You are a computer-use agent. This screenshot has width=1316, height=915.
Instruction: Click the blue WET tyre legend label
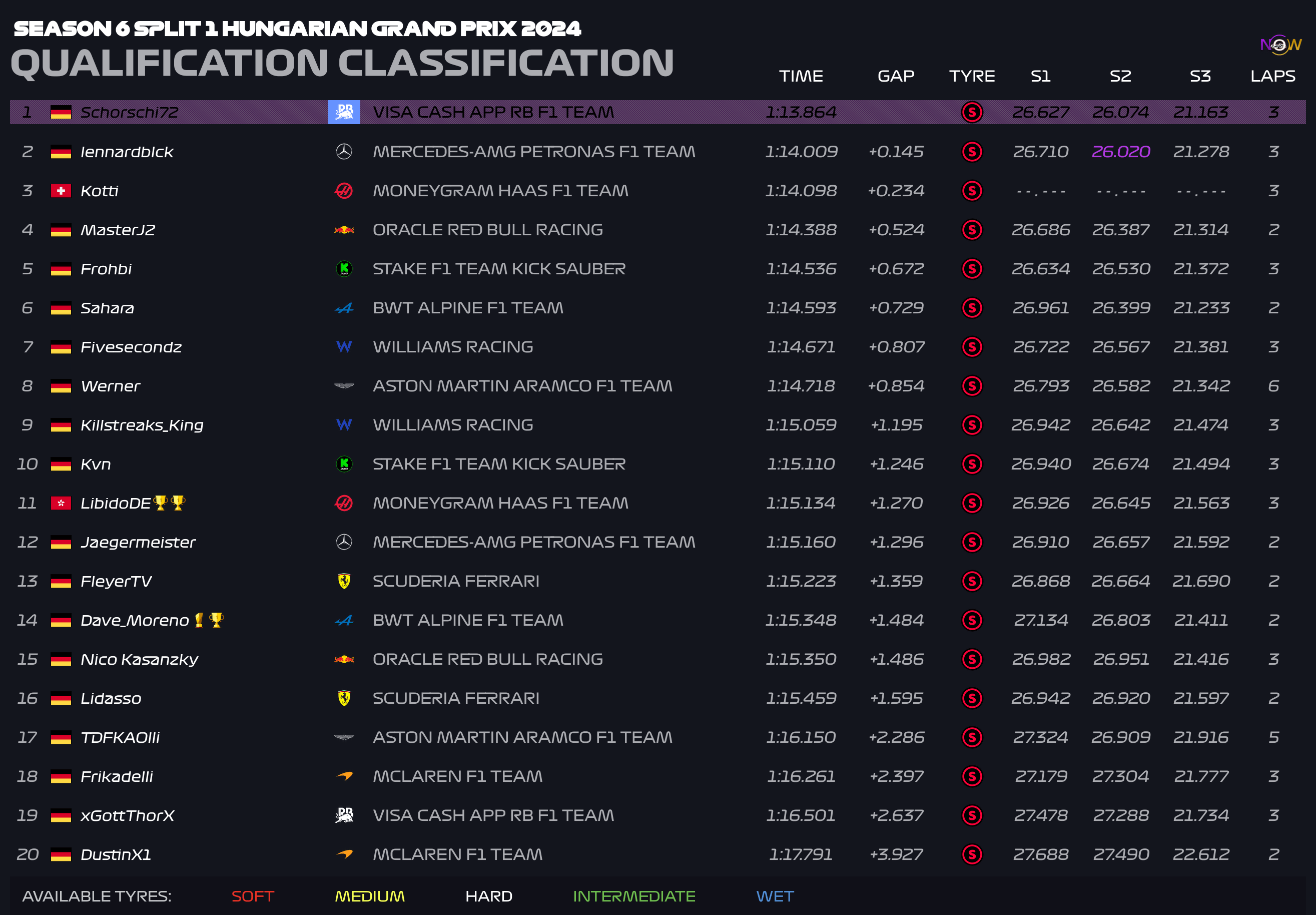[x=775, y=896]
